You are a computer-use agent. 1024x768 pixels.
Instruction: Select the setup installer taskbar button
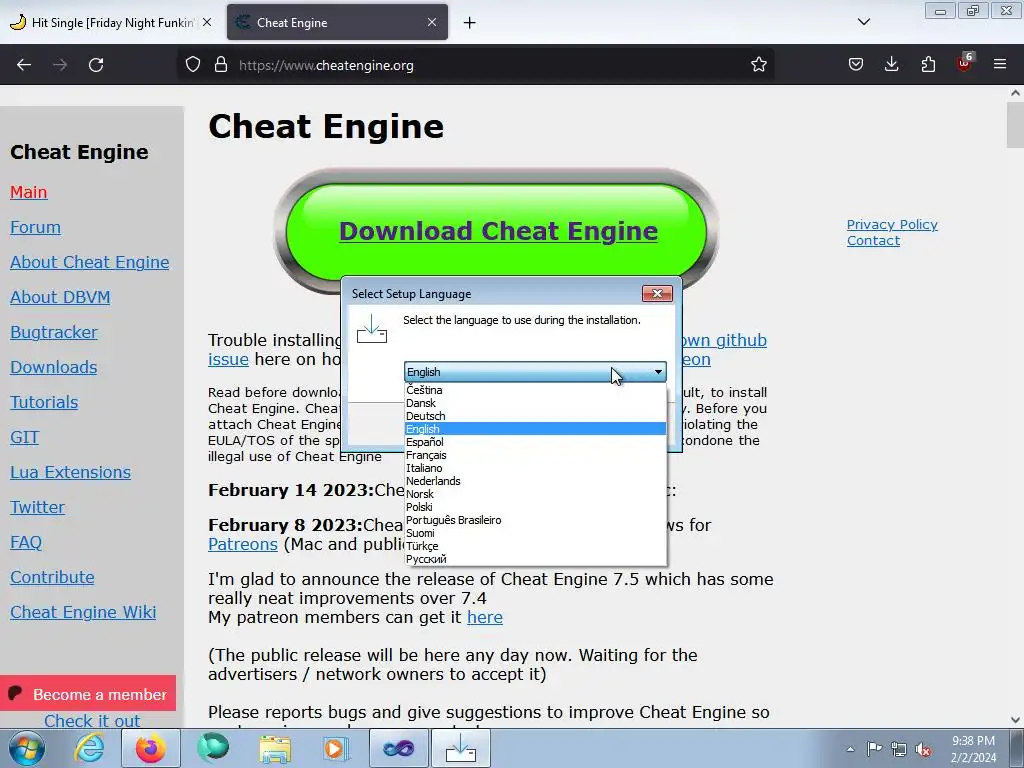(x=460, y=748)
